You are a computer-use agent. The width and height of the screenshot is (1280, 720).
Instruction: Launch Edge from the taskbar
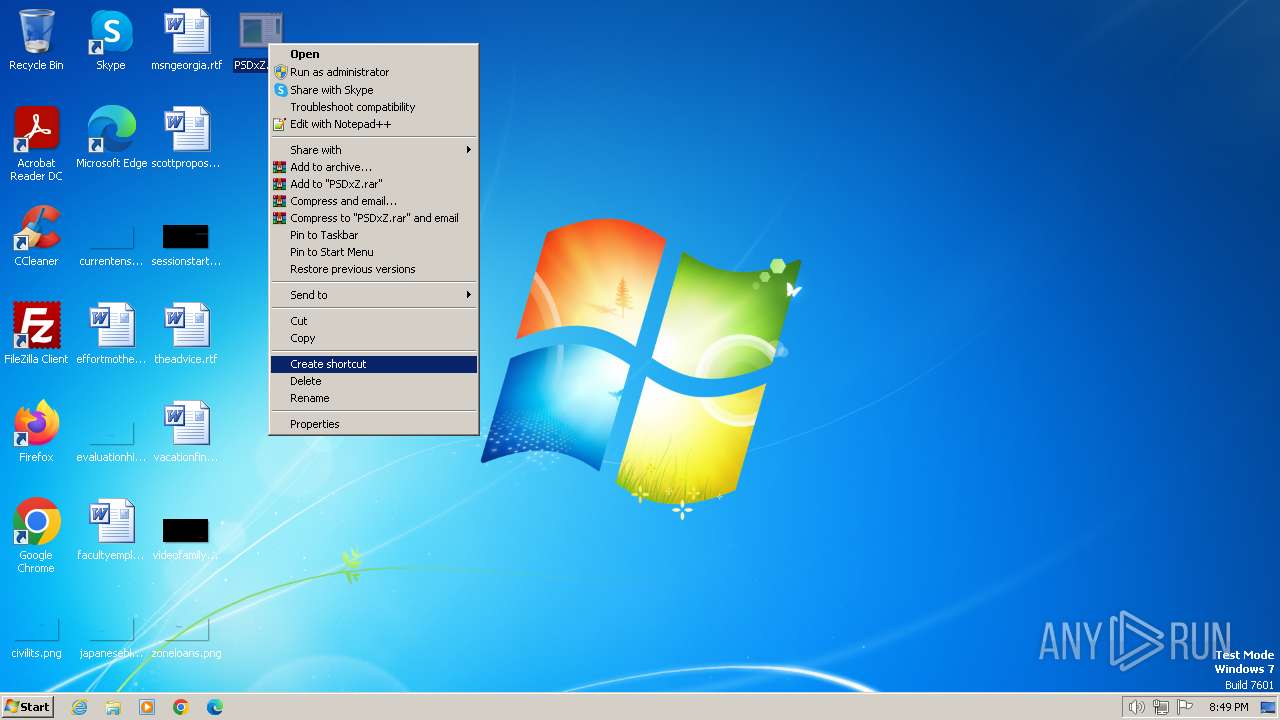click(215, 707)
